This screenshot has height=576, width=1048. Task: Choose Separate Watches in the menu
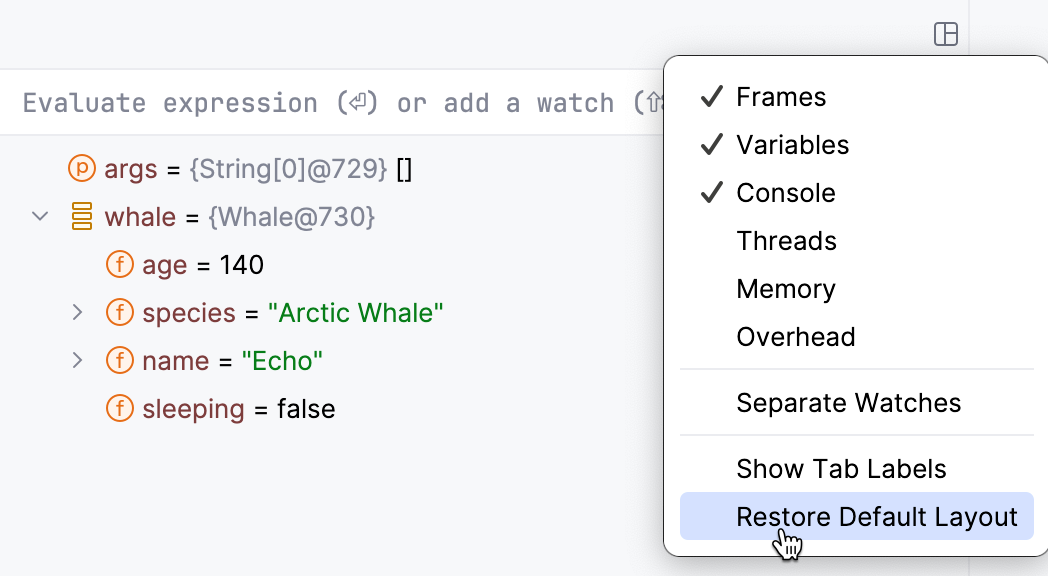point(848,402)
